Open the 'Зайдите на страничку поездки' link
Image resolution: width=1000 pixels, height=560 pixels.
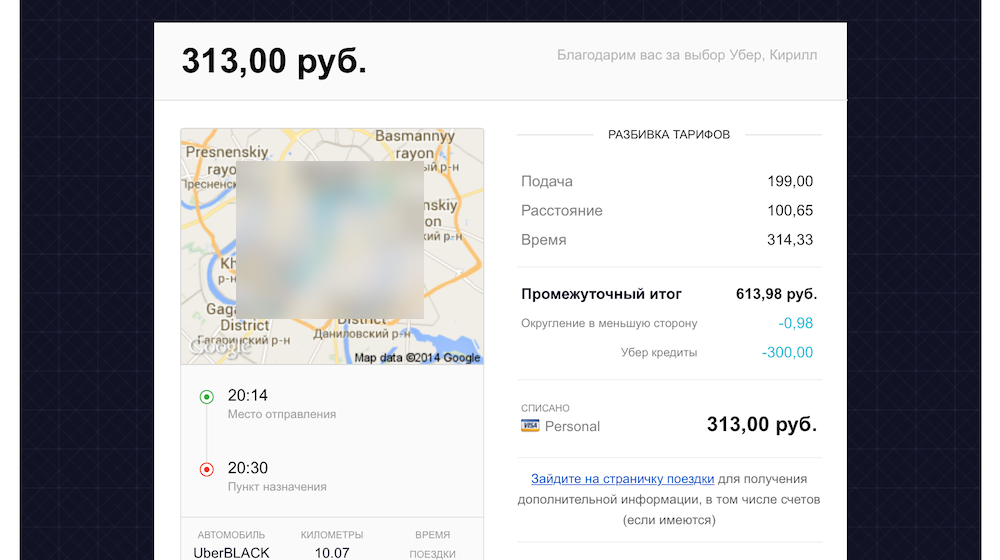pos(622,478)
